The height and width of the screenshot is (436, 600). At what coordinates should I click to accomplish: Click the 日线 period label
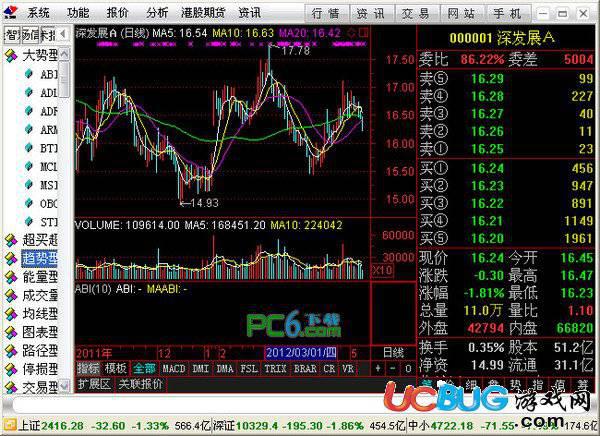tap(393, 353)
